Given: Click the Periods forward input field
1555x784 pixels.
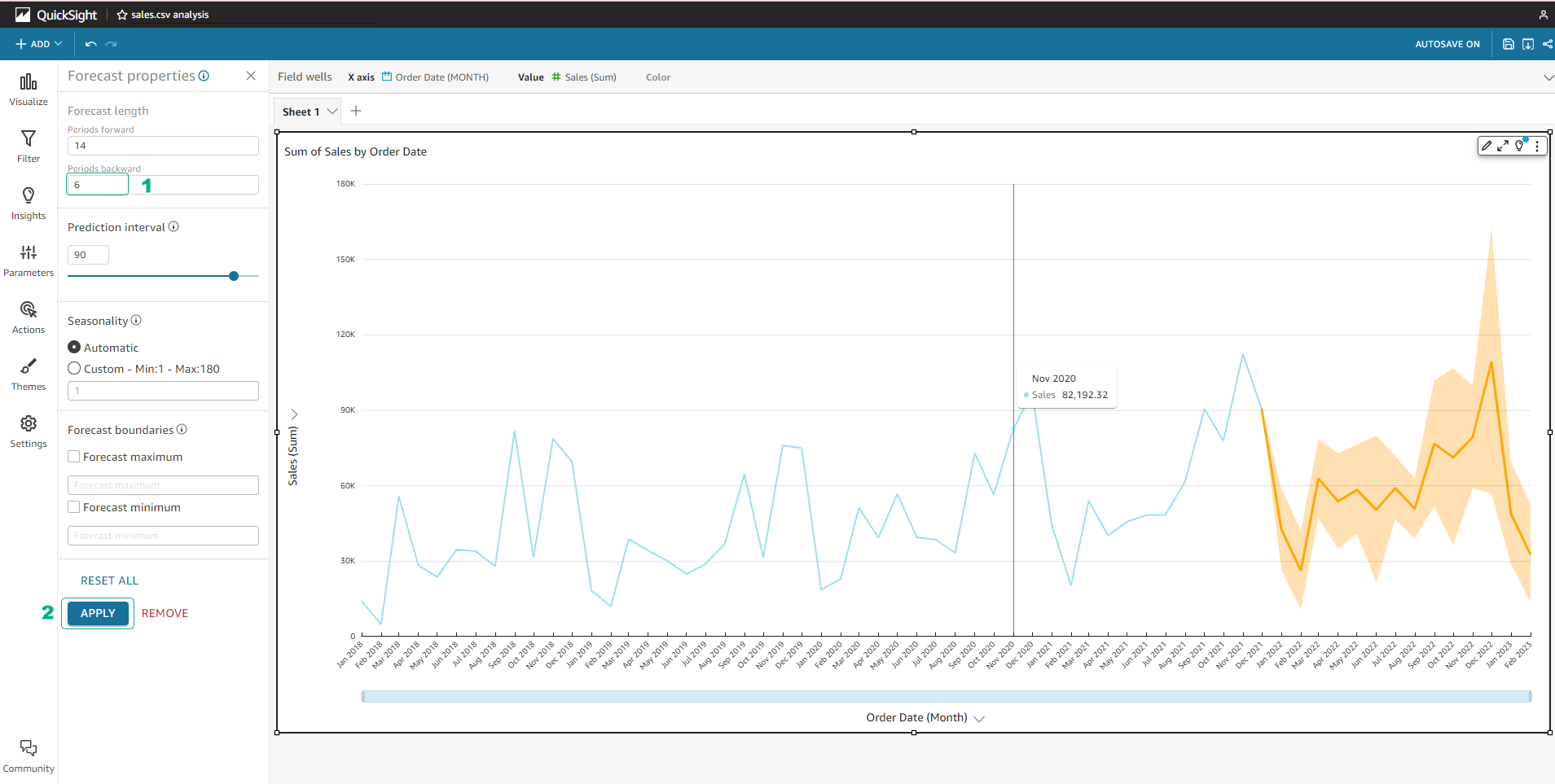Looking at the screenshot, I should pyautogui.click(x=163, y=146).
